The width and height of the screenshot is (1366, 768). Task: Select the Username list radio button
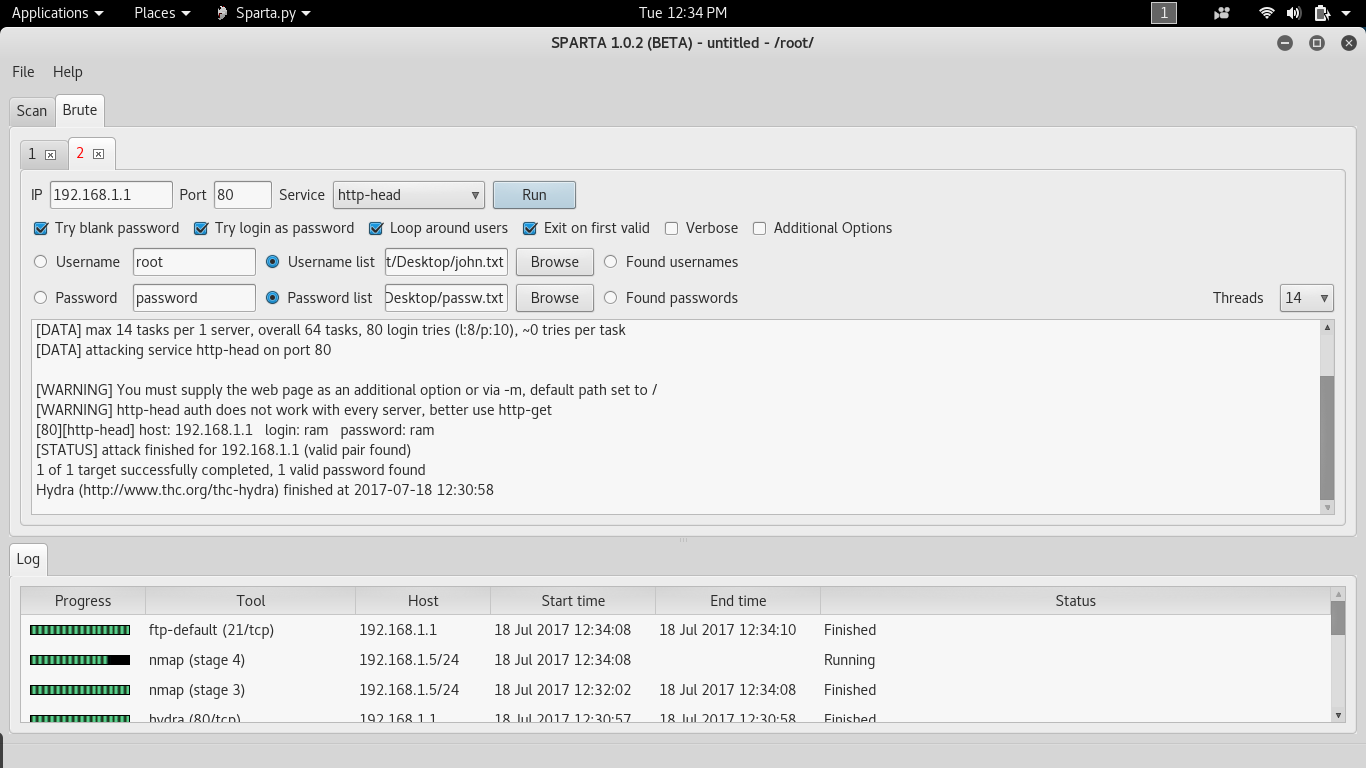click(x=272, y=262)
